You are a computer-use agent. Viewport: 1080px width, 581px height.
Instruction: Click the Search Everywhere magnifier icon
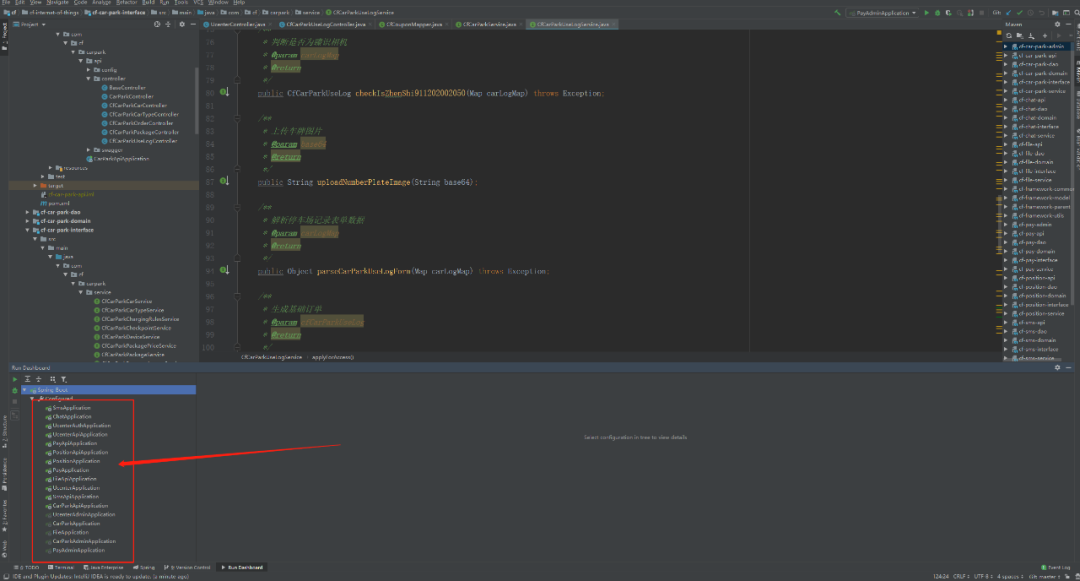[1077, 13]
